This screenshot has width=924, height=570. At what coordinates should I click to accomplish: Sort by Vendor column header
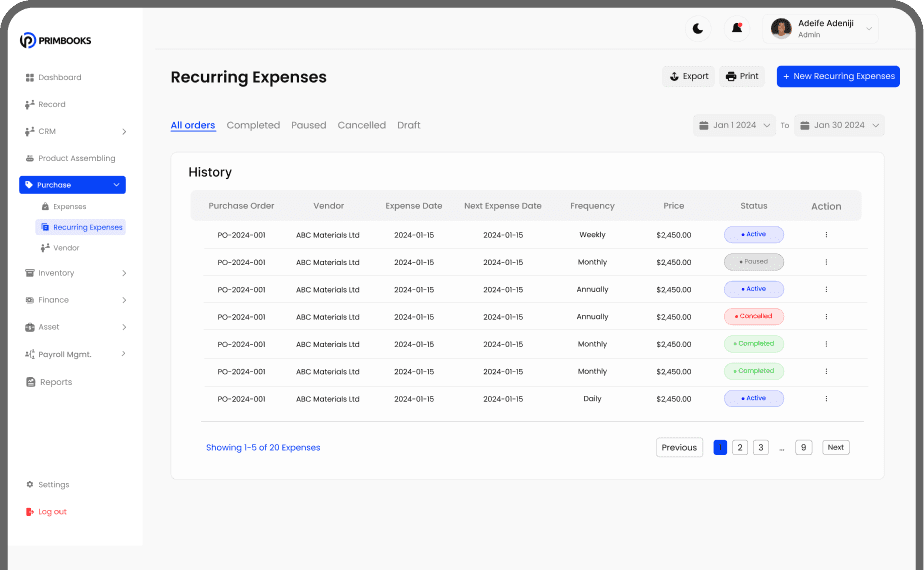328,206
